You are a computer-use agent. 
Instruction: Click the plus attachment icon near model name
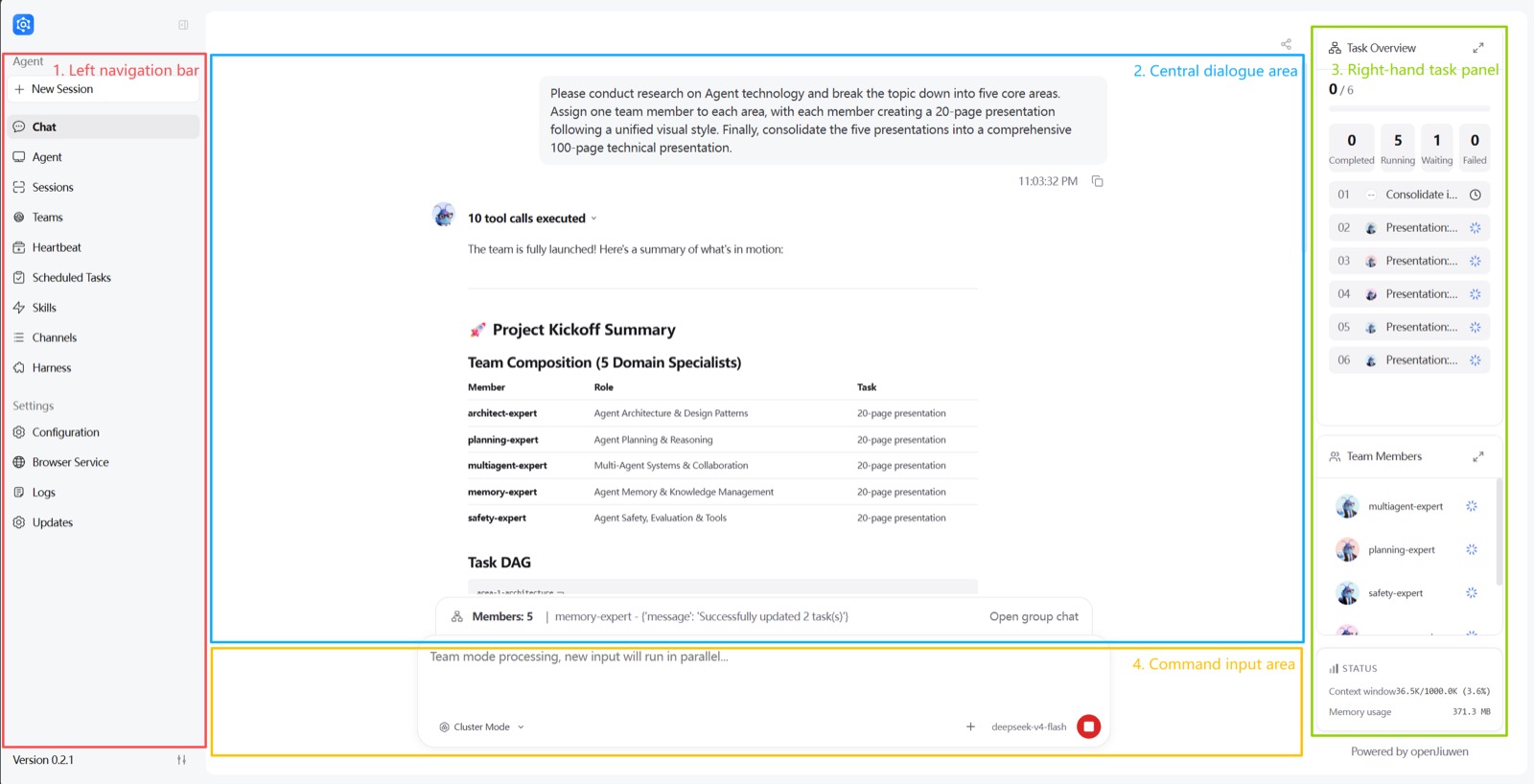pos(970,726)
